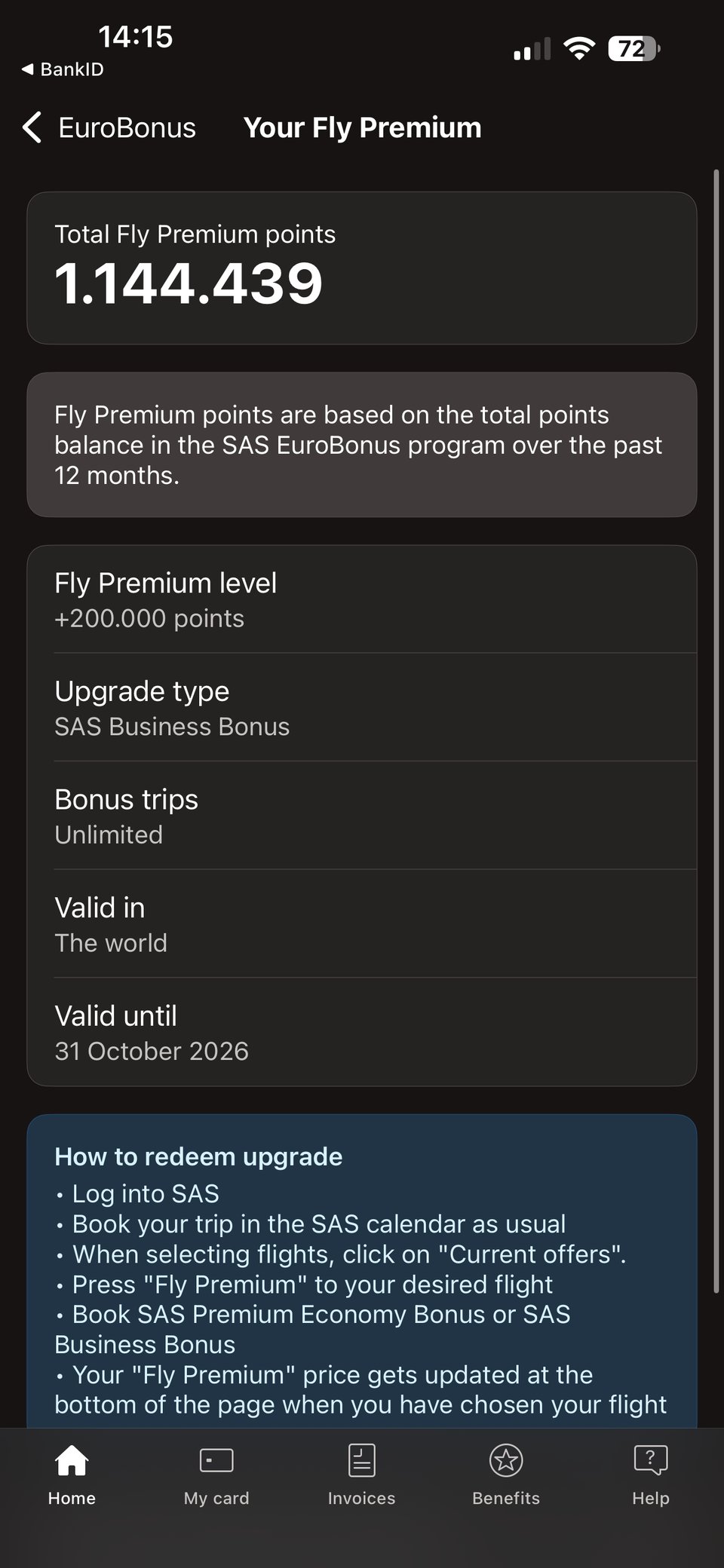This screenshot has height=1568, width=724.
Task: Tap the Total Fly Premium points card
Action: point(362,268)
